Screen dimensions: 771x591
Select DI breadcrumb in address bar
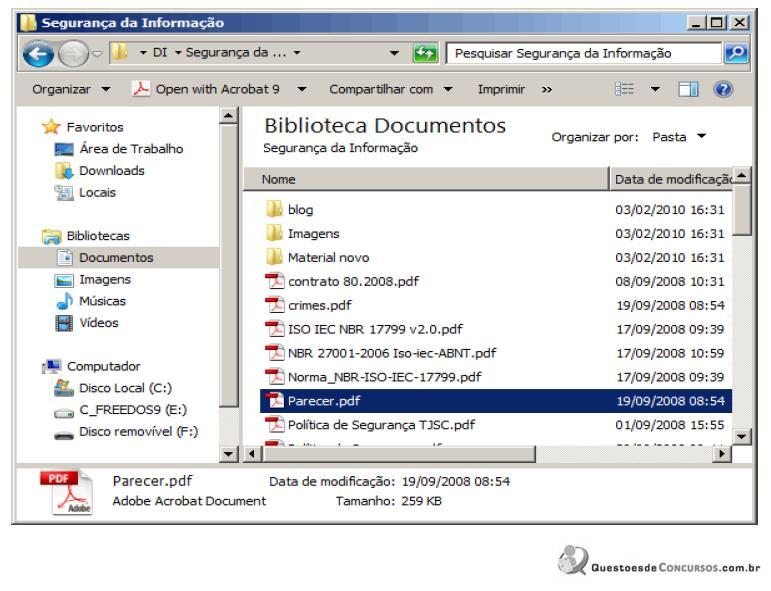(160, 52)
